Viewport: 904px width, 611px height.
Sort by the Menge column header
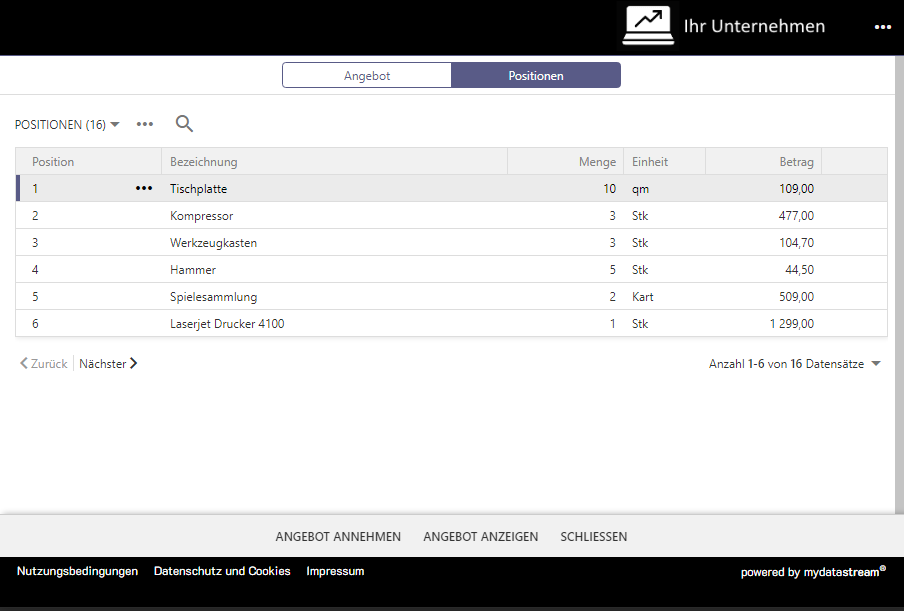[x=566, y=161]
